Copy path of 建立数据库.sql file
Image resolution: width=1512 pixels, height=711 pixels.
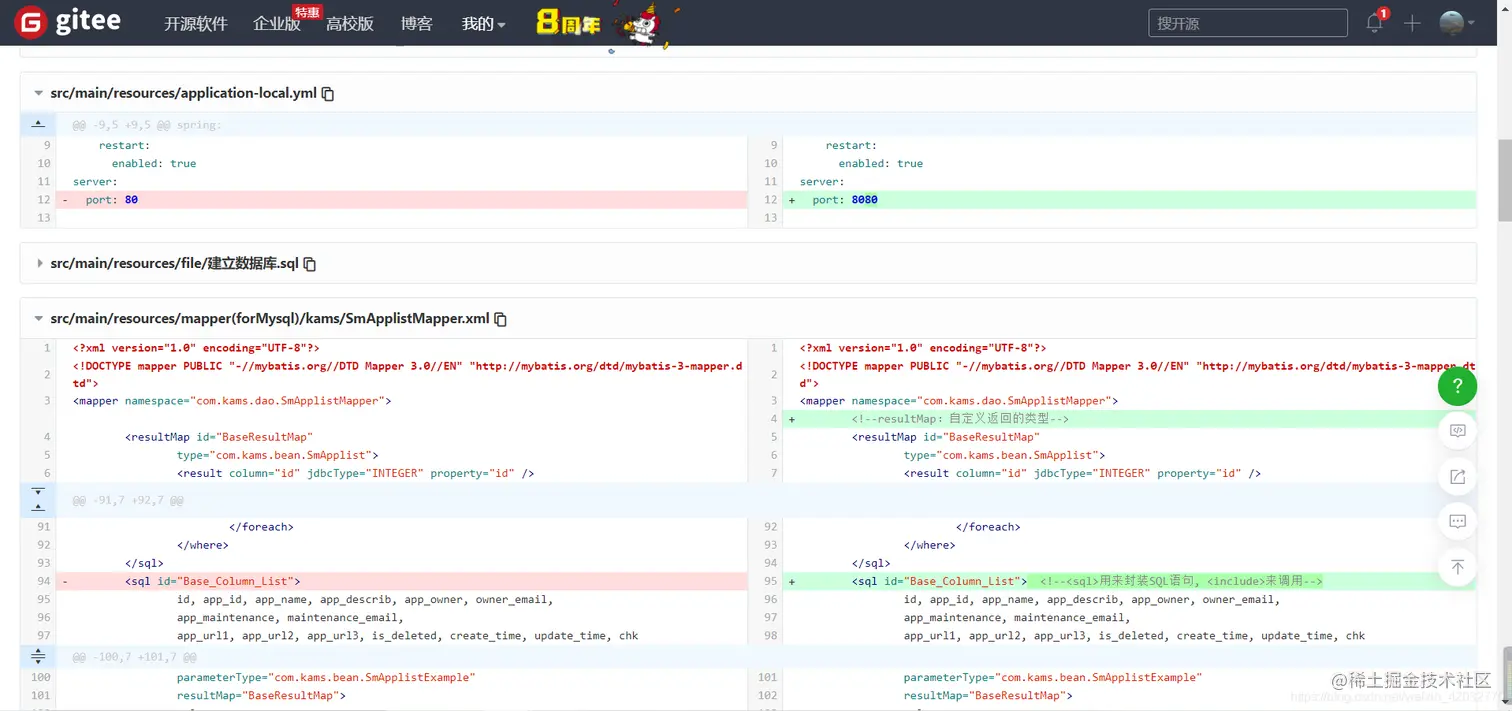[310, 264]
